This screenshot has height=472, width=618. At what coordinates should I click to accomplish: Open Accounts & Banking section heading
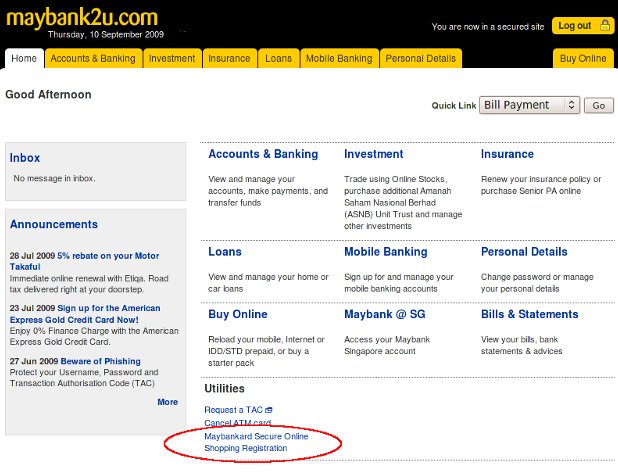coord(263,154)
